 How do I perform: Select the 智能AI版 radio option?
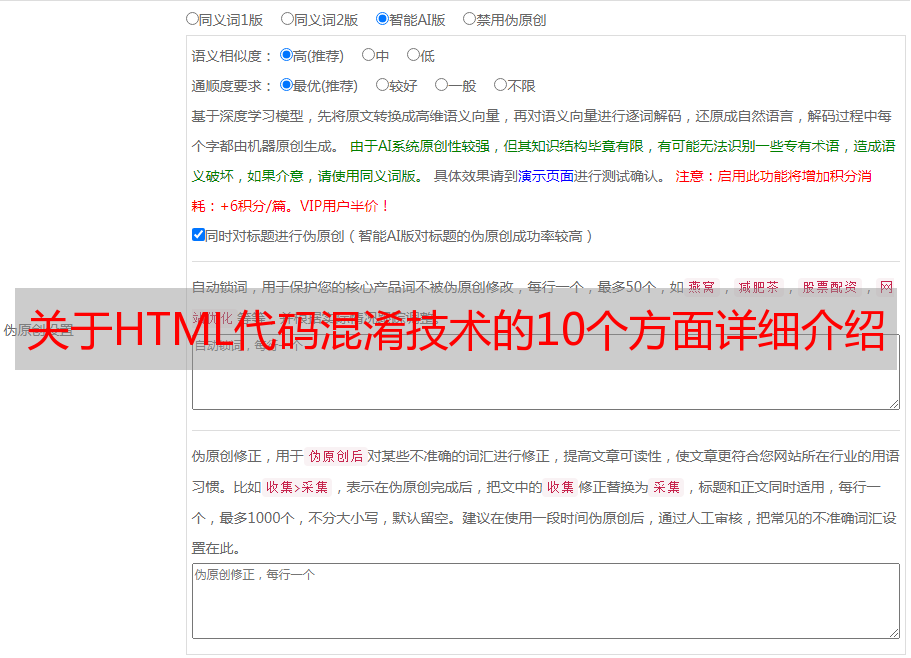(x=382, y=19)
